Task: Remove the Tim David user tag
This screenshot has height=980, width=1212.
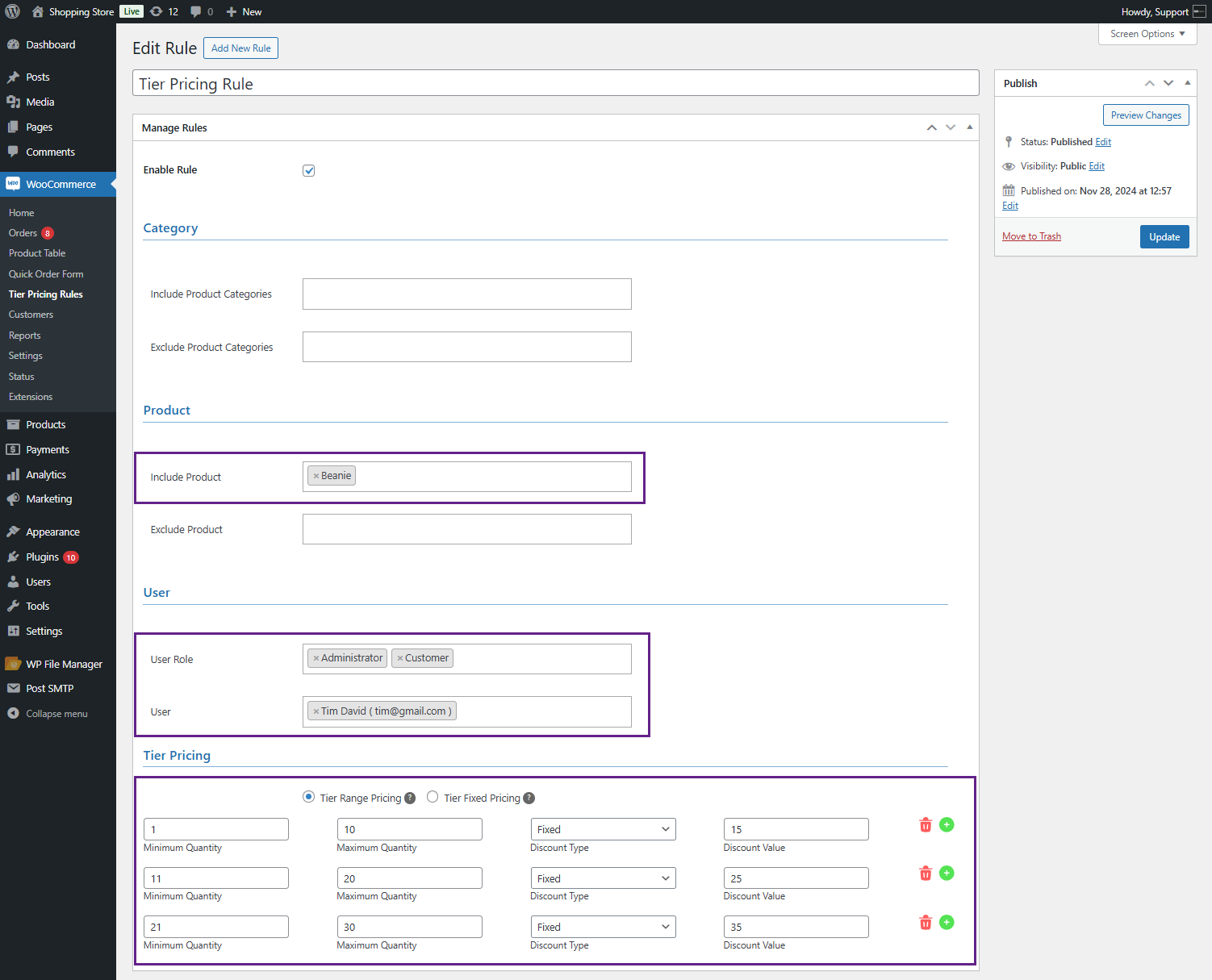Action: point(316,711)
